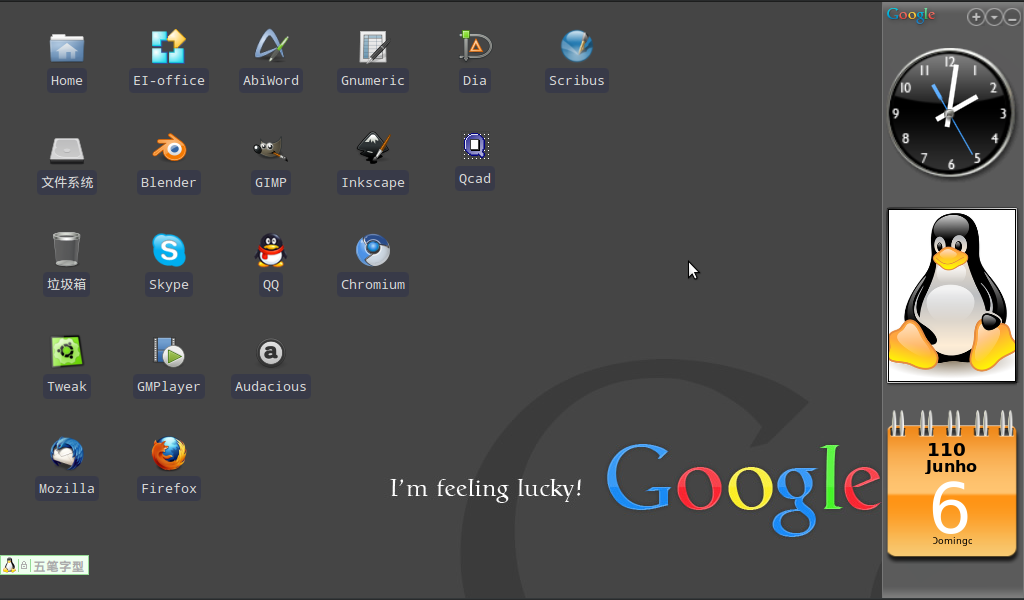Select the Mozilla Thunderbird icon
Viewport: 1024px width, 600px height.
67,454
